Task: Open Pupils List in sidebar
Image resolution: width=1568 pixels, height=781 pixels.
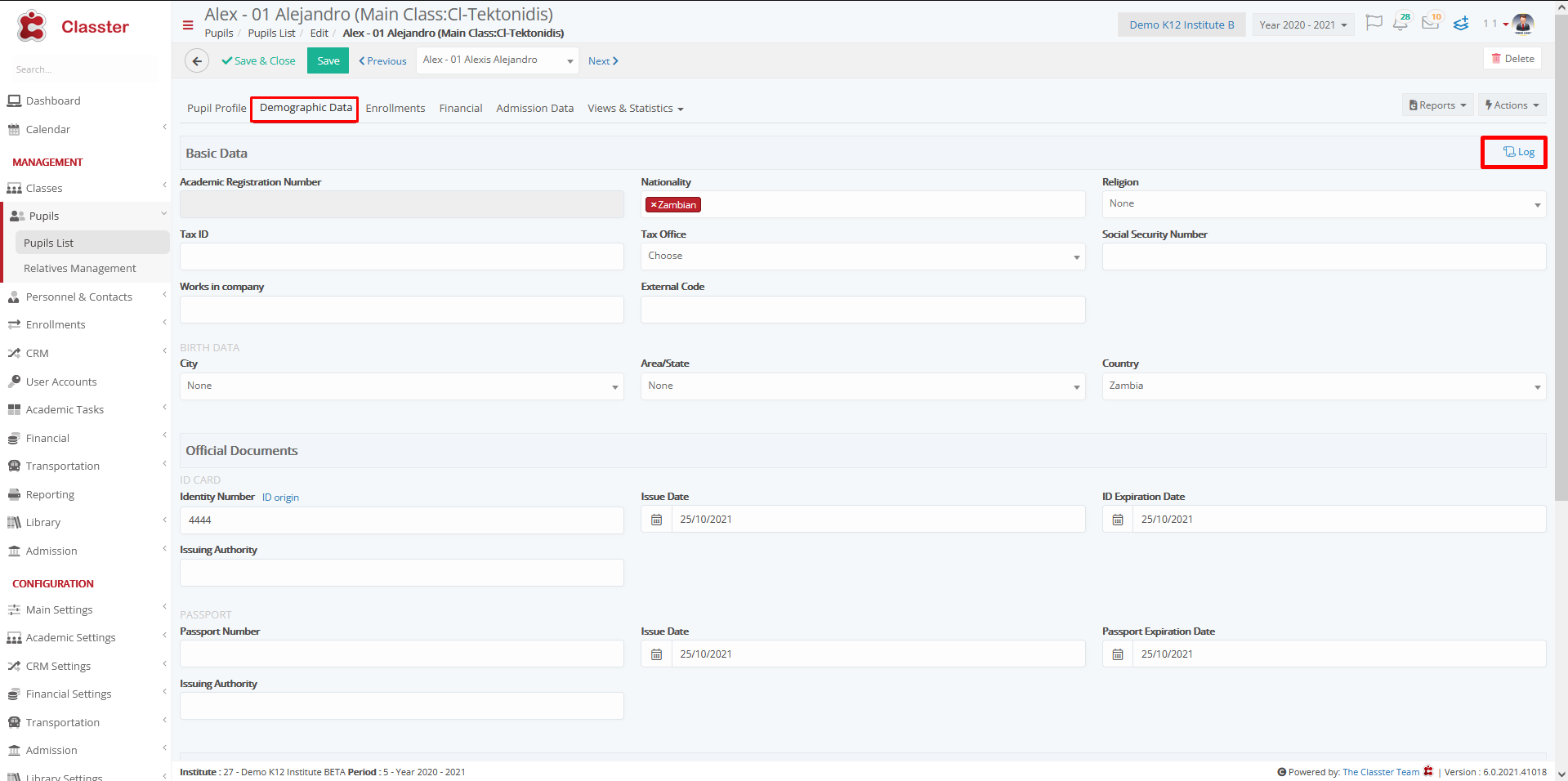Action: [92, 243]
